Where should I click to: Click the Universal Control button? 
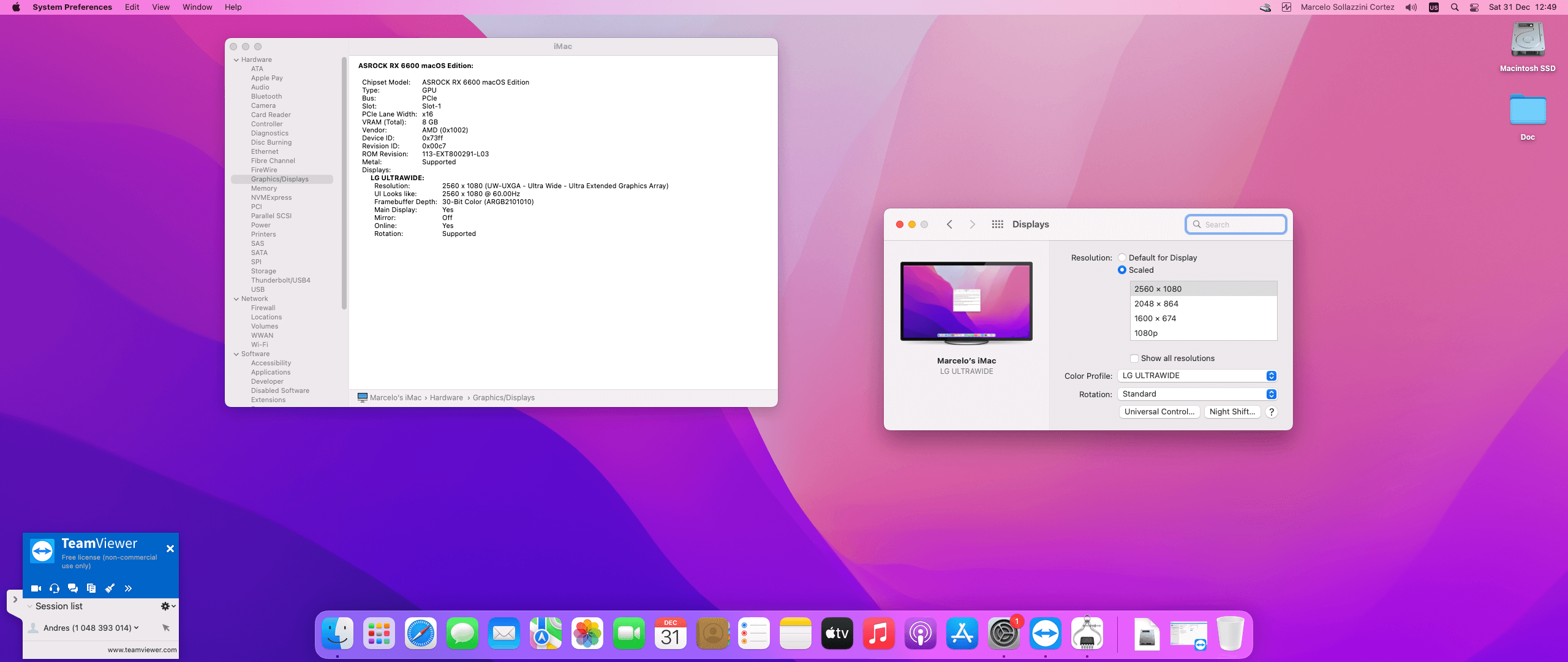(x=1159, y=412)
